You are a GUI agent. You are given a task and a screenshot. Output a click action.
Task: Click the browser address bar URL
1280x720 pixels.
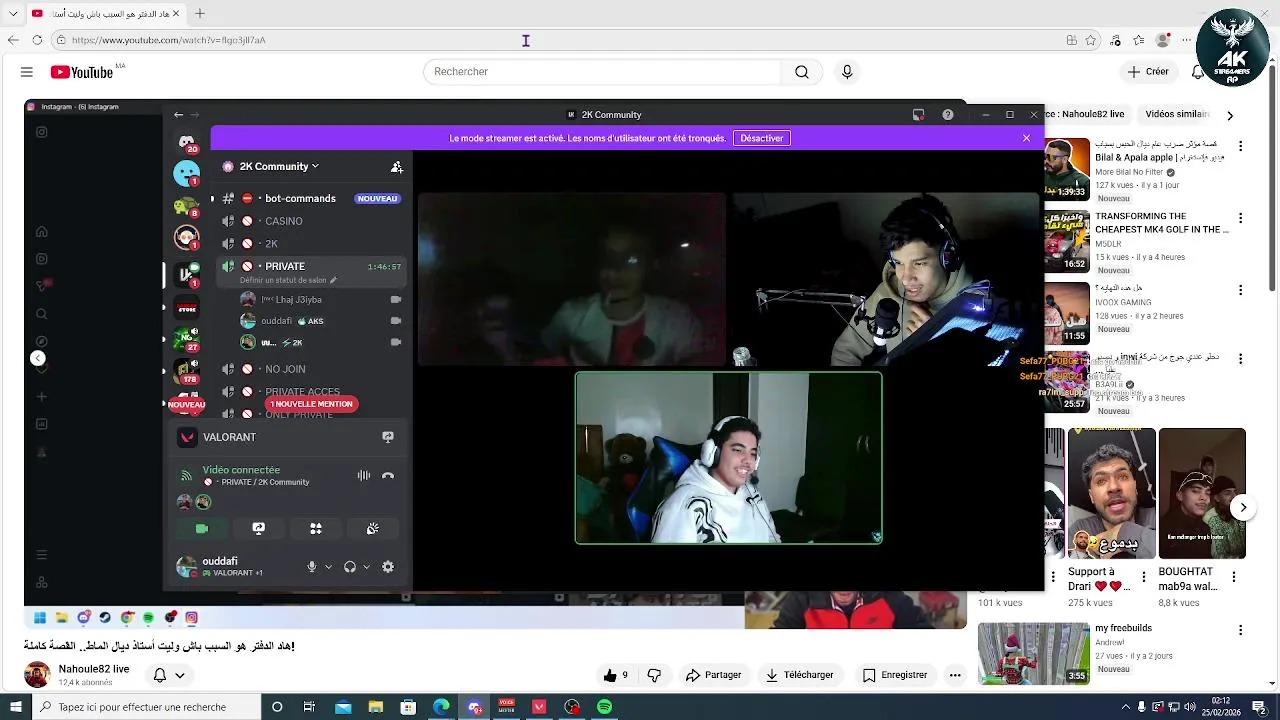(169, 40)
